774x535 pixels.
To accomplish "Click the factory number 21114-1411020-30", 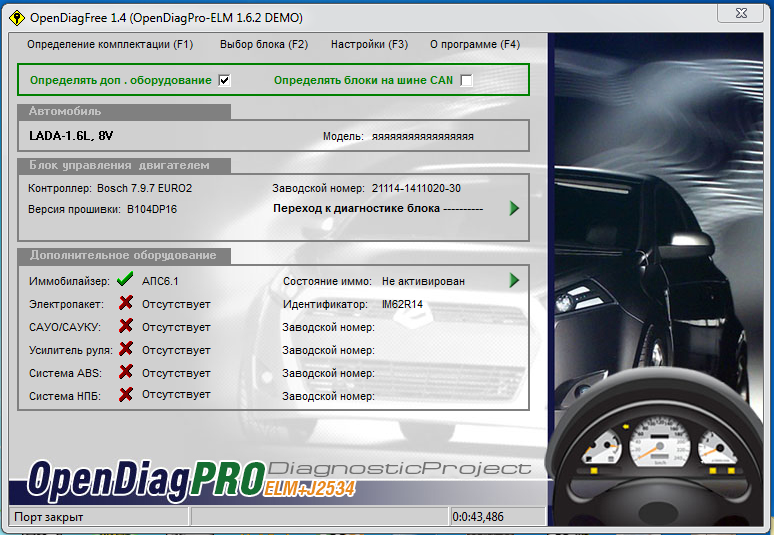I will tap(416, 189).
